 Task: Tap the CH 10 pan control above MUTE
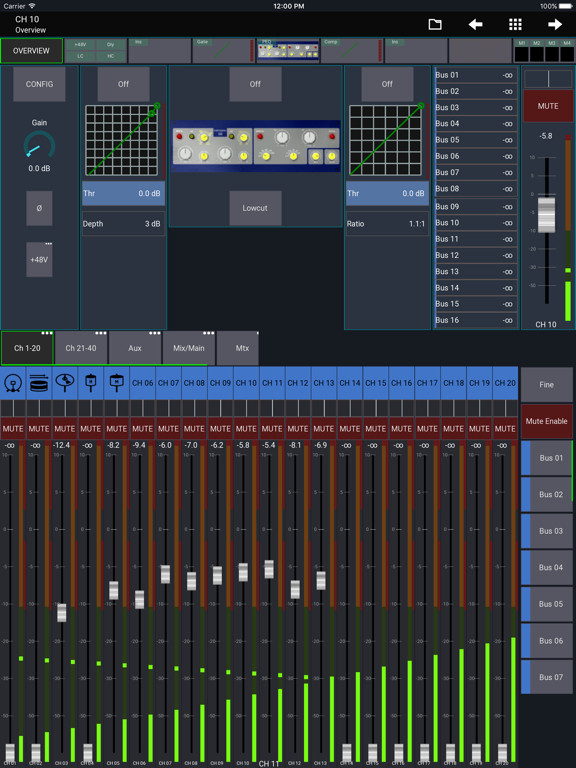click(548, 79)
